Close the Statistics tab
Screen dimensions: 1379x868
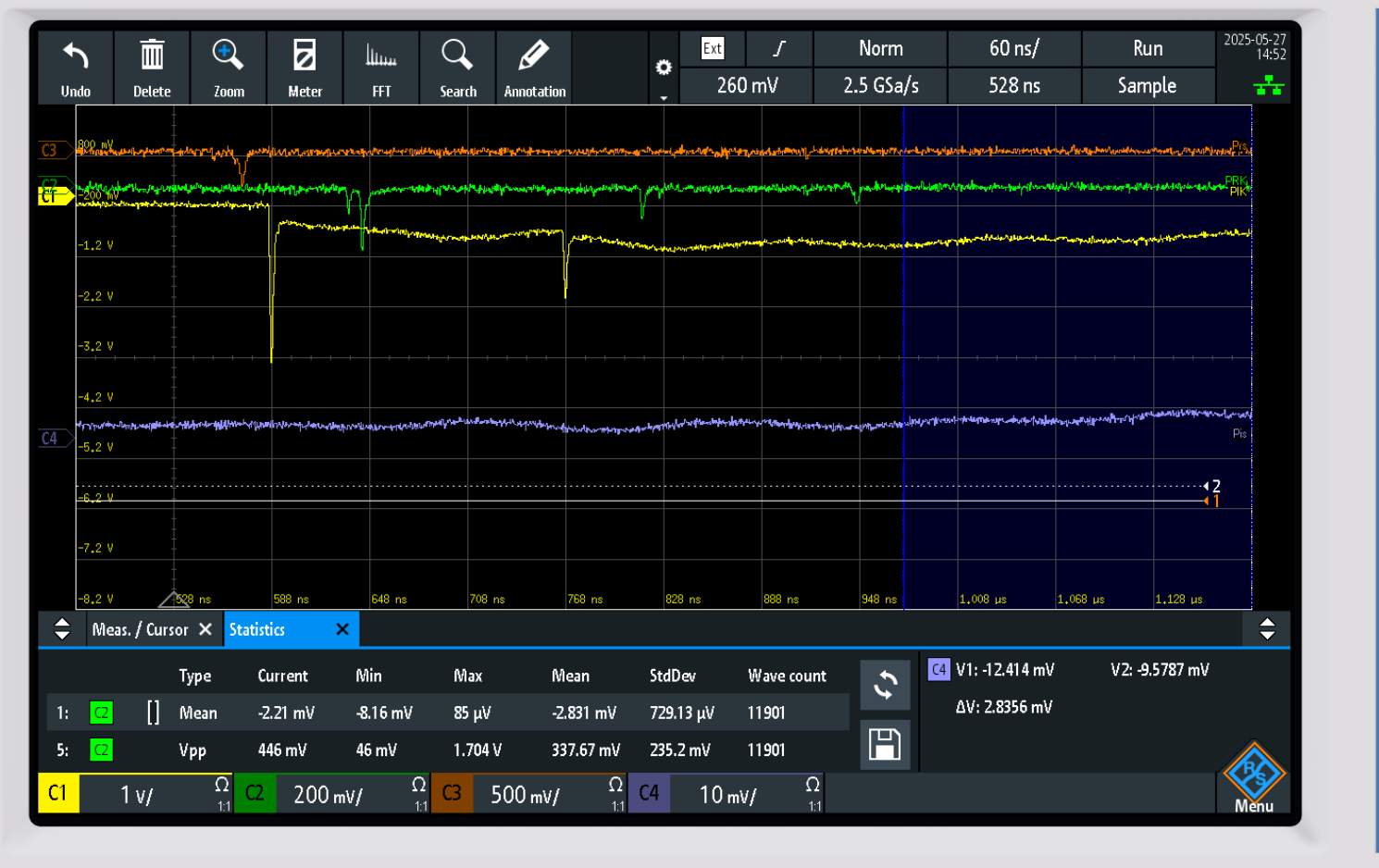point(342,629)
